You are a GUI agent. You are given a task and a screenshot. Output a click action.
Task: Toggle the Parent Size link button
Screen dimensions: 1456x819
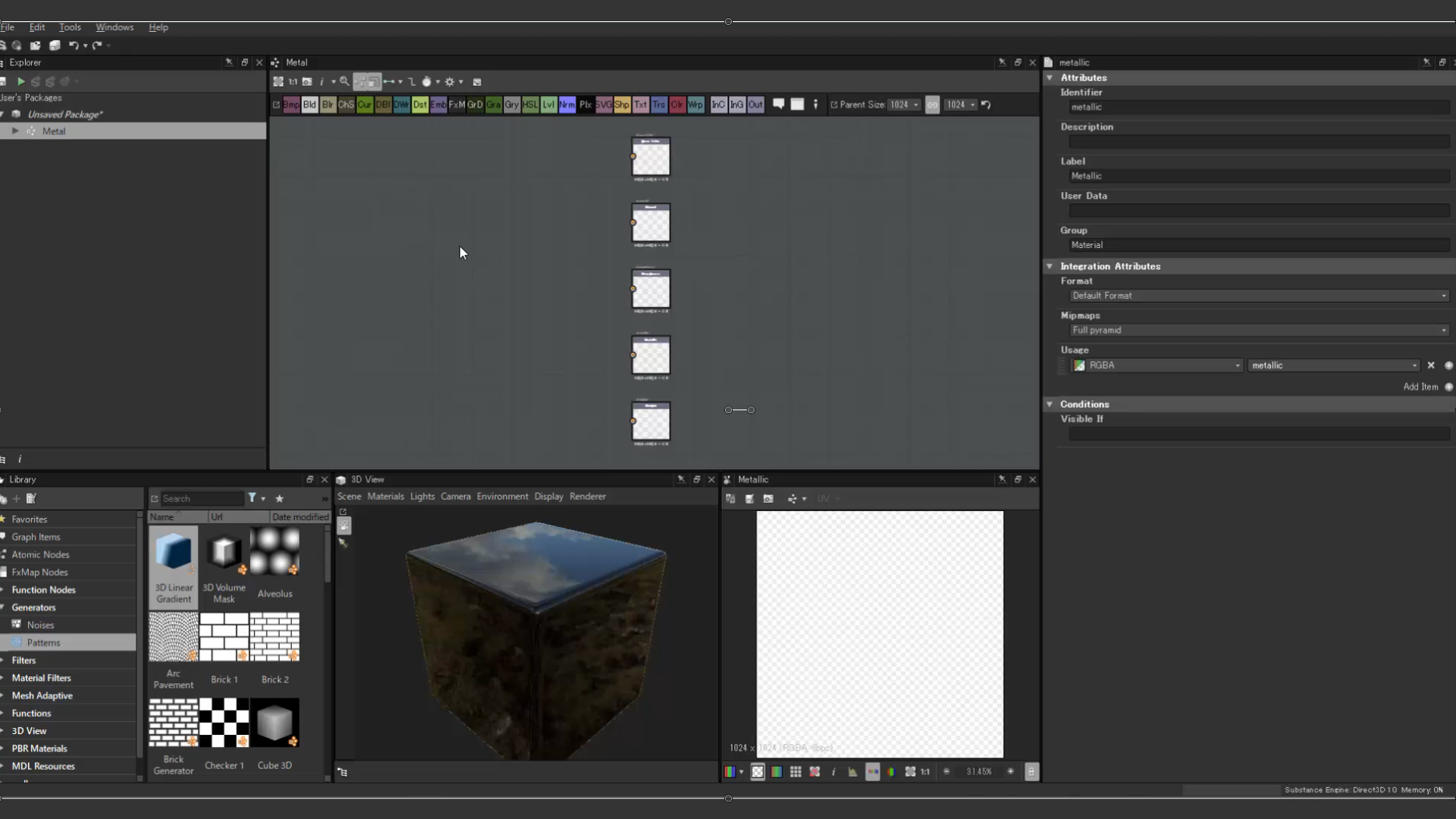point(932,105)
